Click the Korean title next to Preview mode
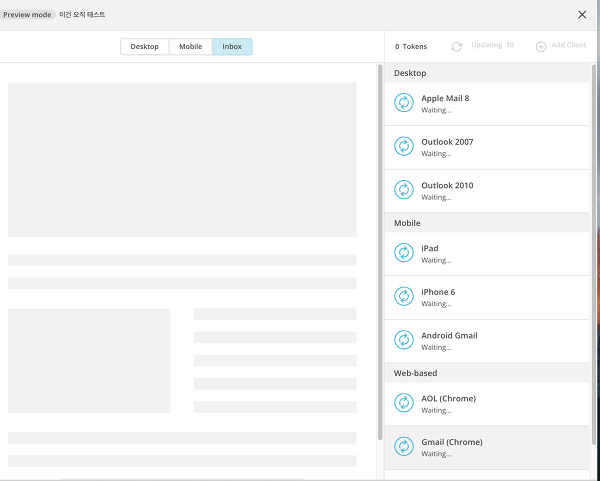The width and height of the screenshot is (600, 481). pyautogui.click(x=82, y=15)
